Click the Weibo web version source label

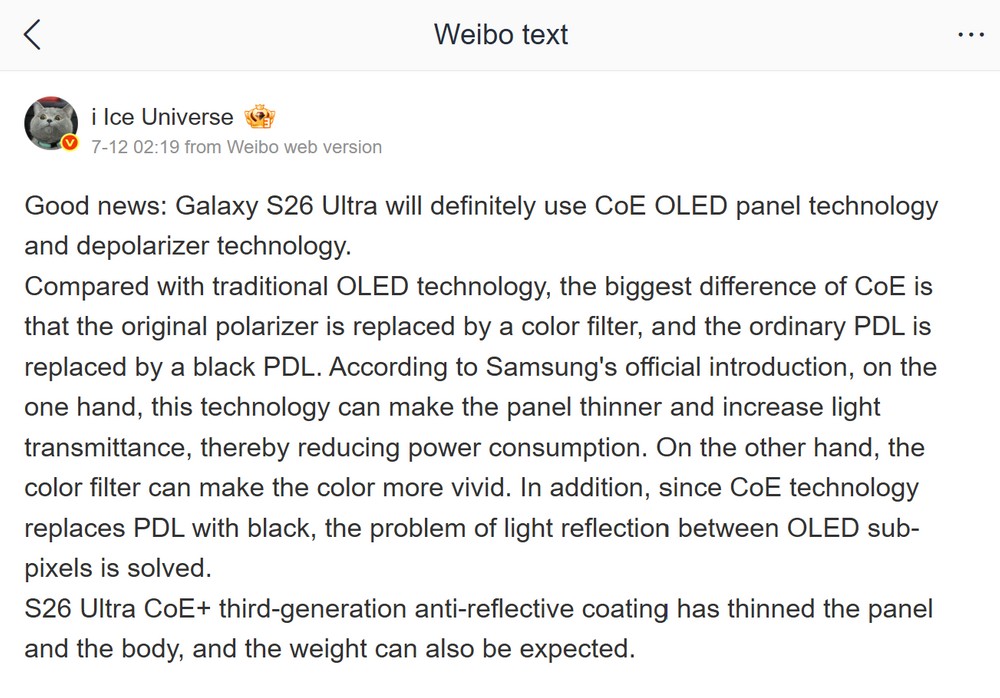coord(304,147)
